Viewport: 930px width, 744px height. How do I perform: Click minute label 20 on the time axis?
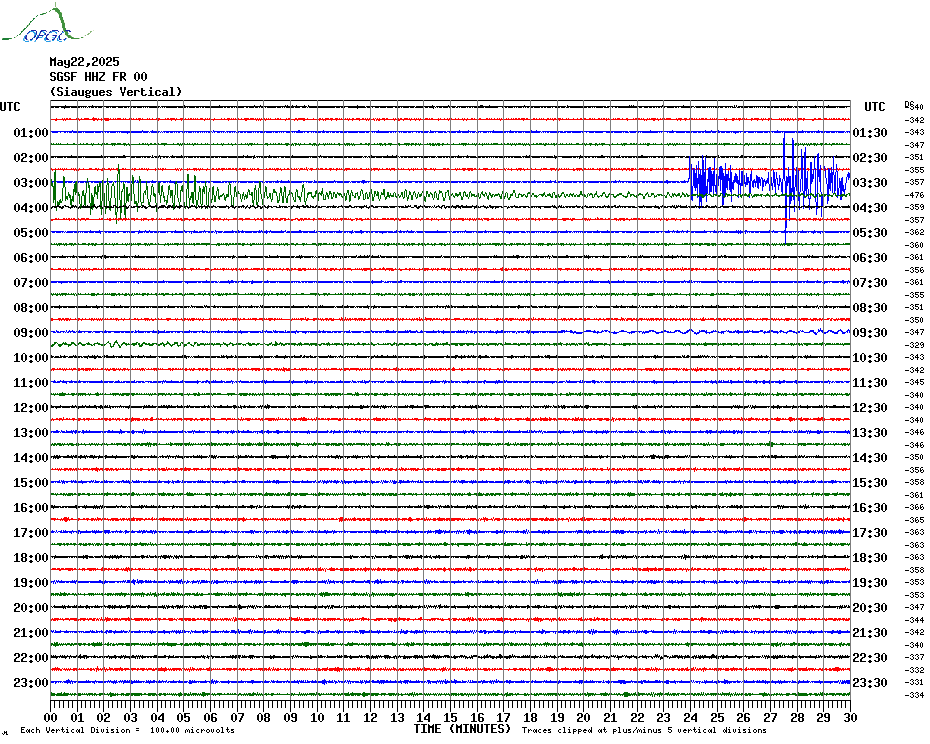[584, 717]
